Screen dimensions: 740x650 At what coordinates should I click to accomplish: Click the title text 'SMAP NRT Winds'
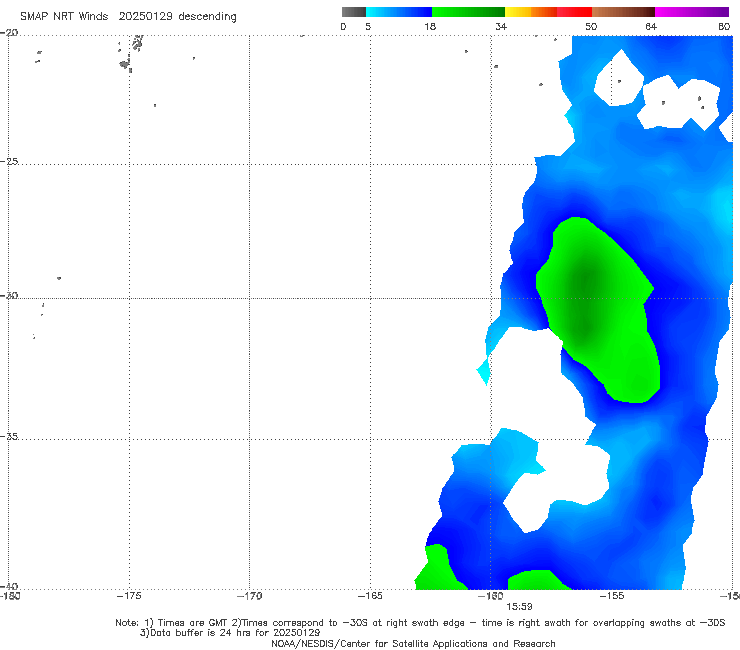64,16
